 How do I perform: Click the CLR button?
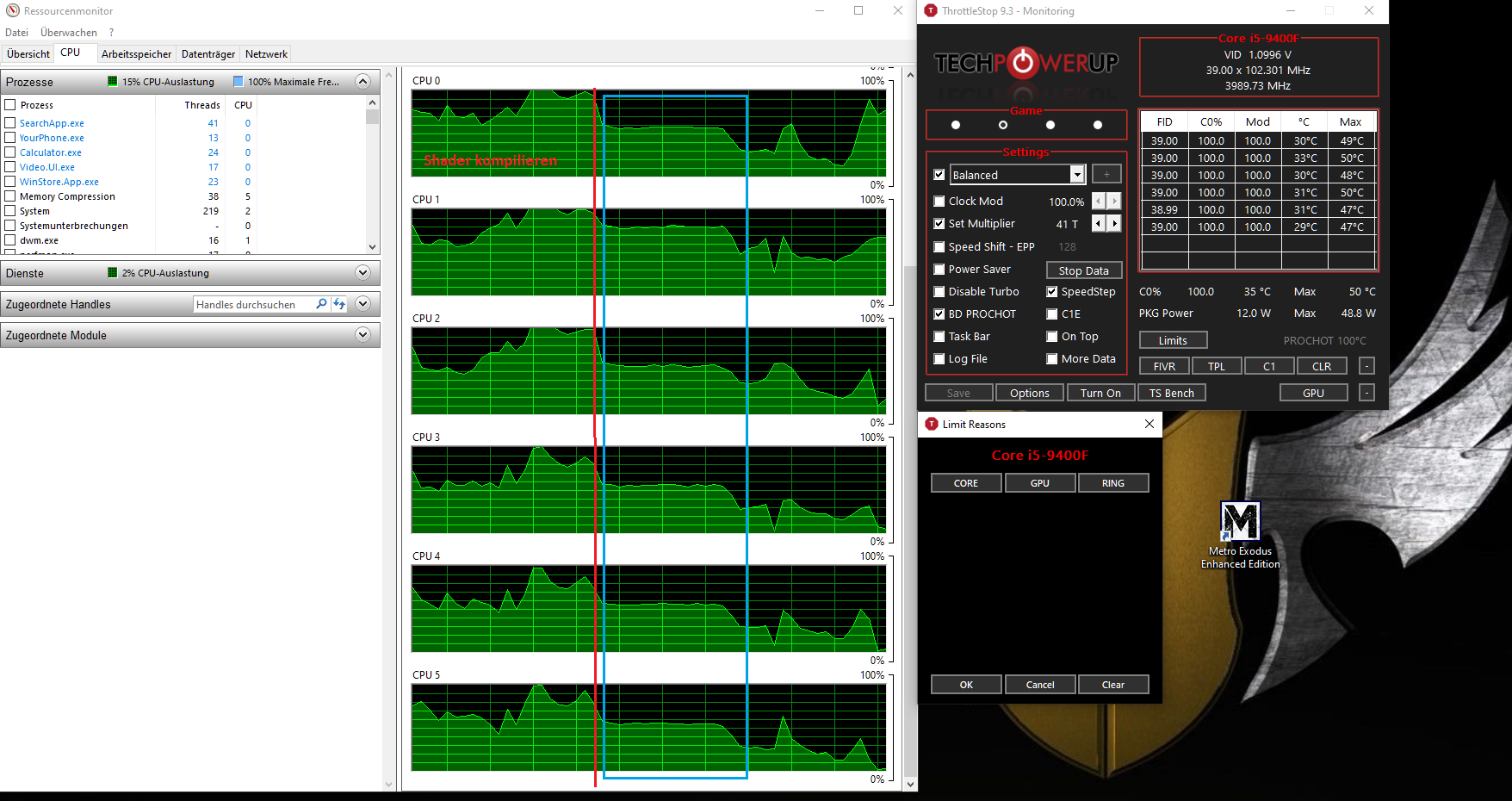point(1321,366)
